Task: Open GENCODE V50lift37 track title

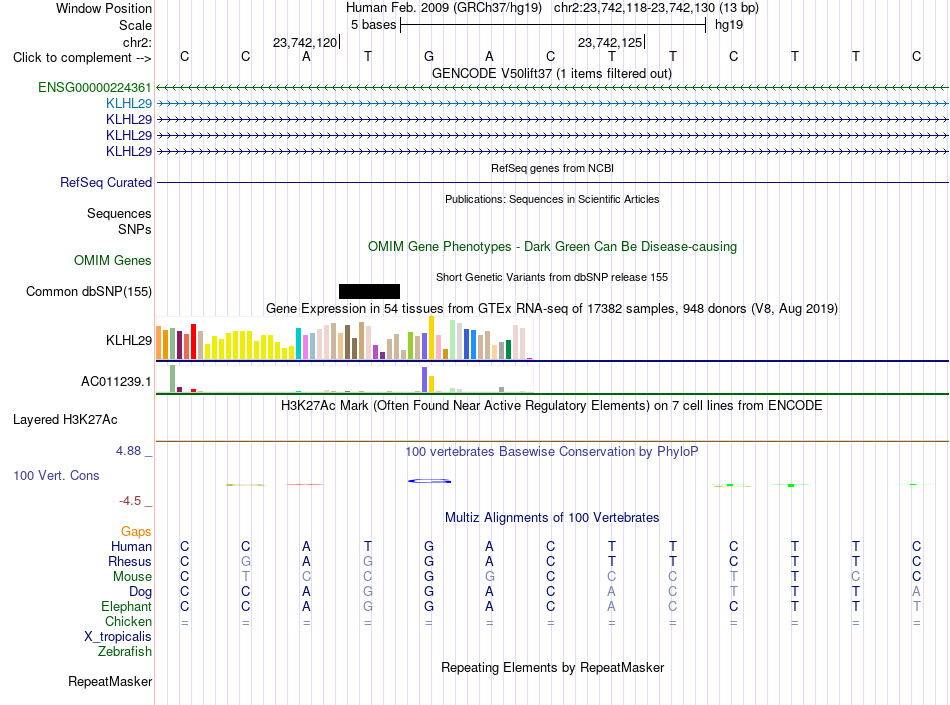Action: [x=551, y=73]
